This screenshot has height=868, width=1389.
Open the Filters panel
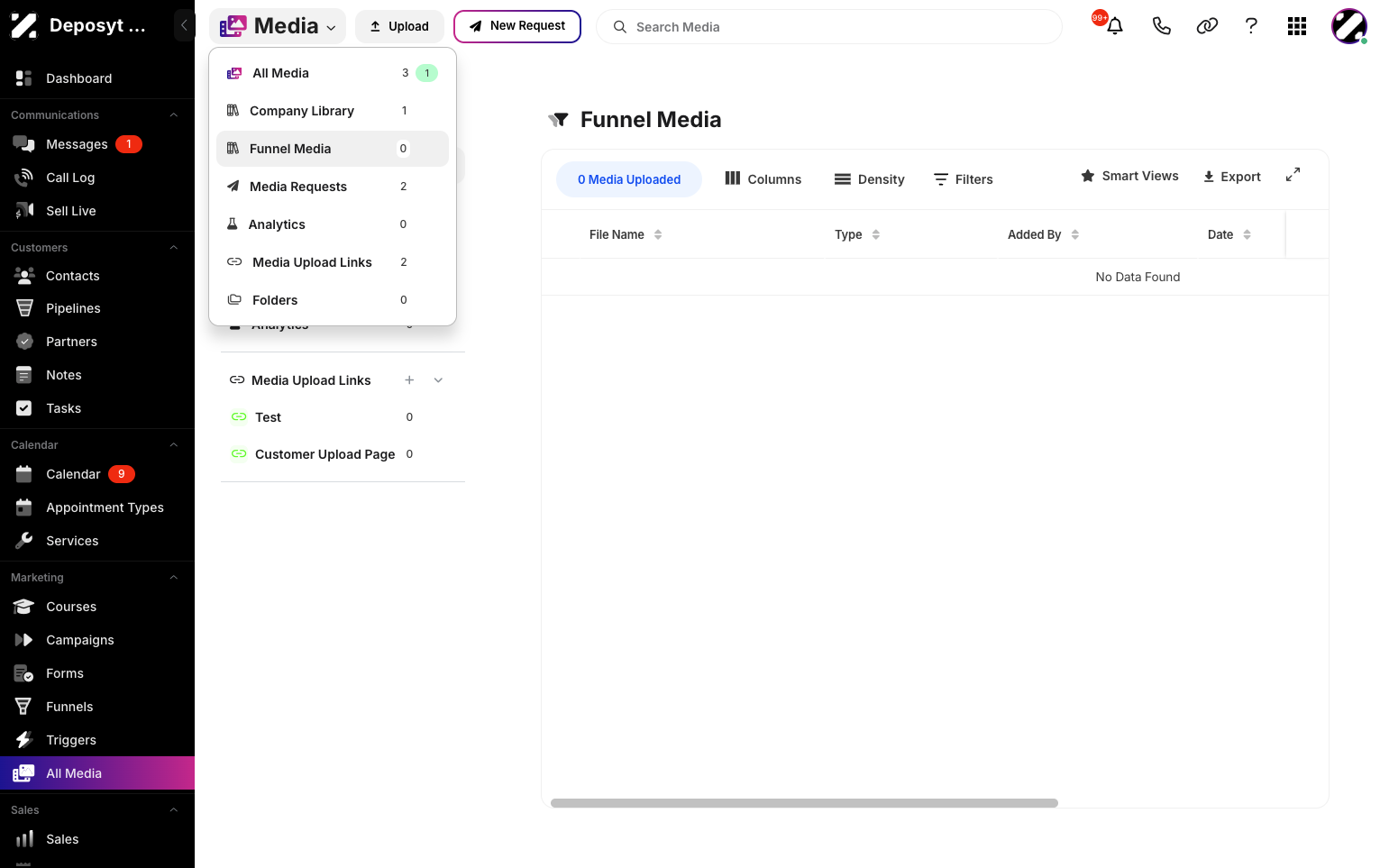click(964, 179)
